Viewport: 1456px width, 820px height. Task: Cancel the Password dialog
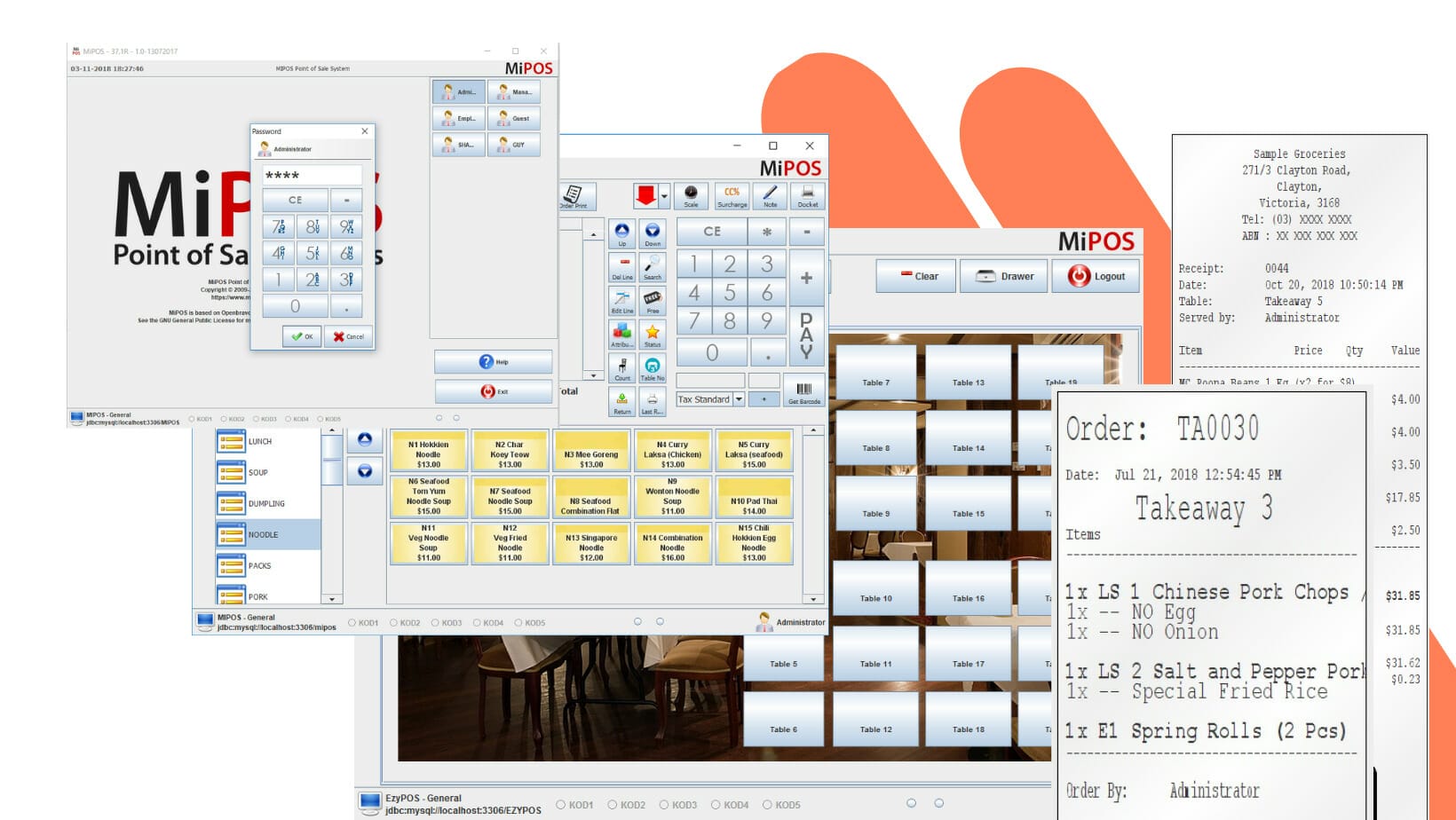pyautogui.click(x=348, y=336)
